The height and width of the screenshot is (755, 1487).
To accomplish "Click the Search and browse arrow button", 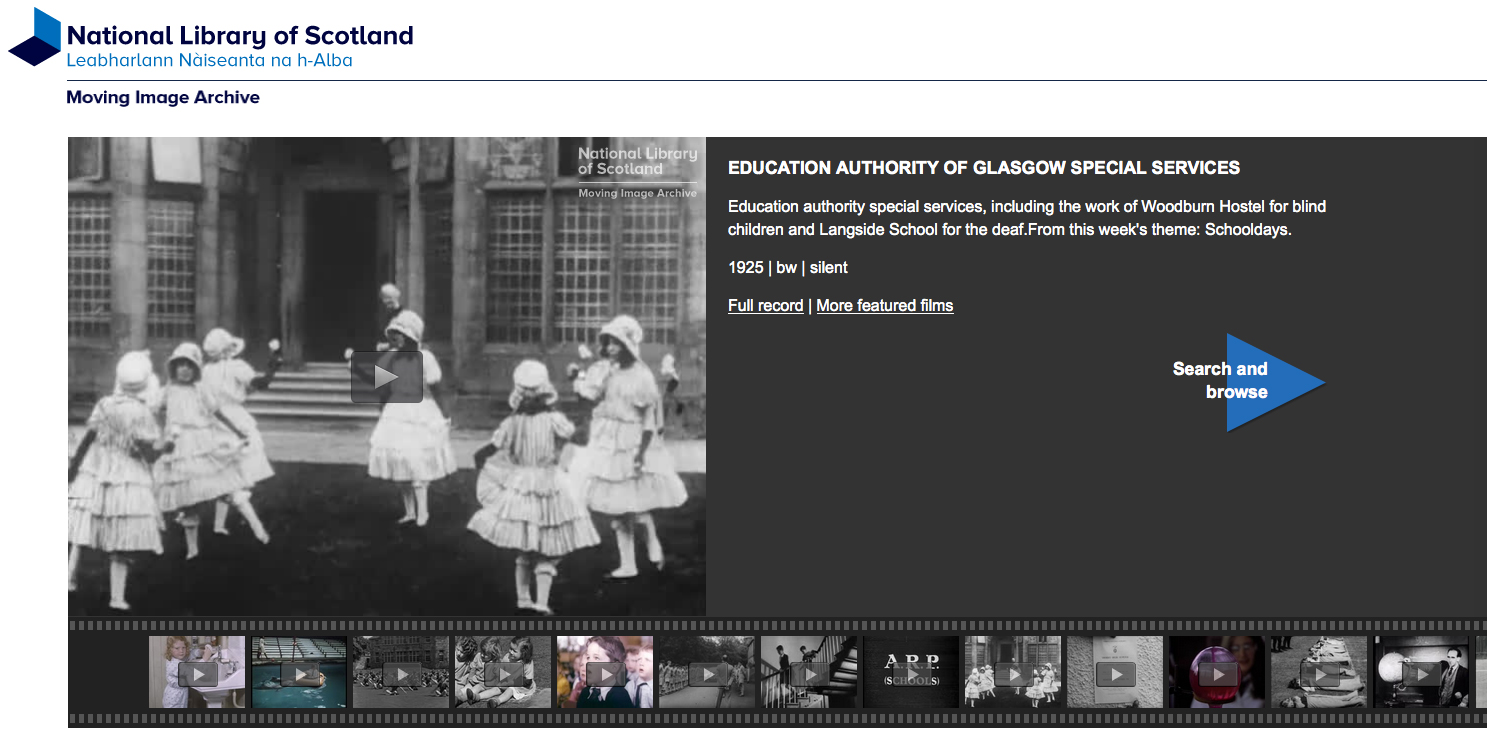I will pyautogui.click(x=1271, y=382).
